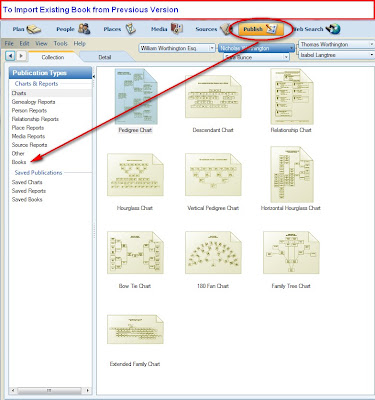Open the Web Search workspace
375x400 pixels.
tap(316, 29)
